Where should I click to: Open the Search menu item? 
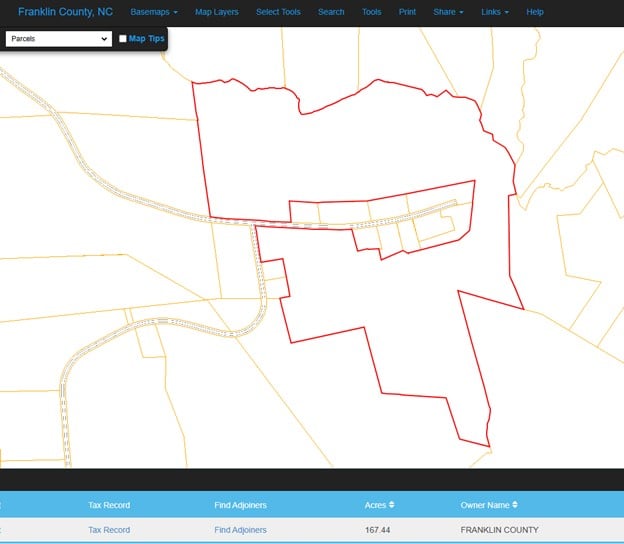pos(331,12)
